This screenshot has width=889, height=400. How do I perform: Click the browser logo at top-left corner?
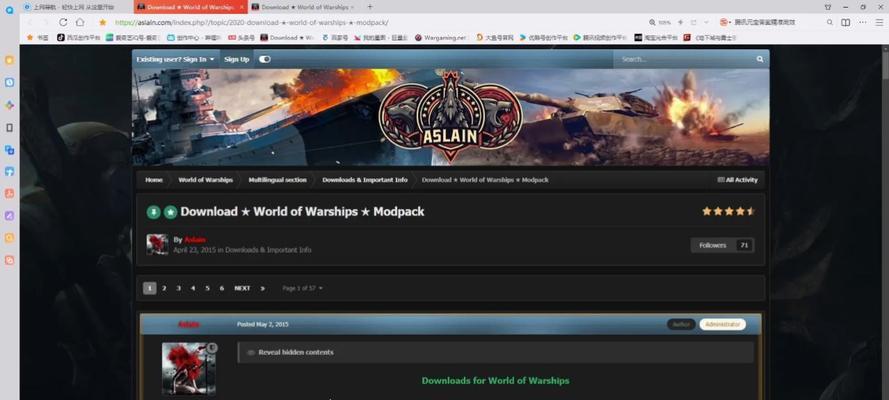click(9, 9)
